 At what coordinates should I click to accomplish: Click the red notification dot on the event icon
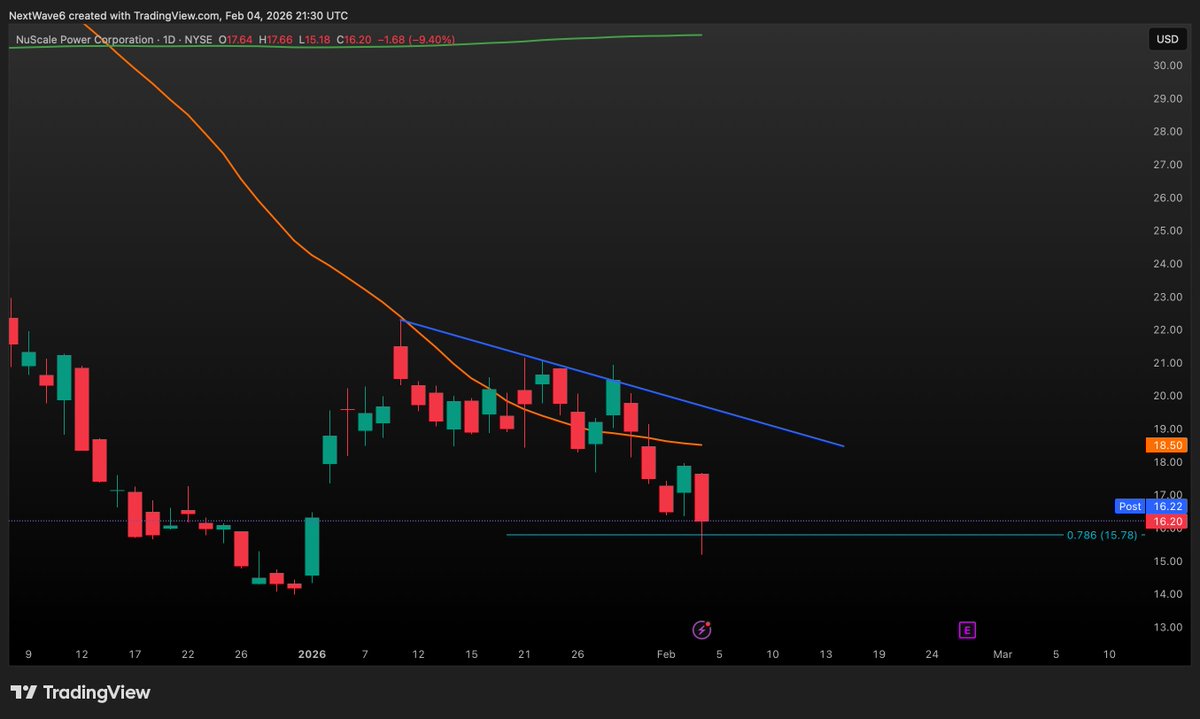[708, 623]
